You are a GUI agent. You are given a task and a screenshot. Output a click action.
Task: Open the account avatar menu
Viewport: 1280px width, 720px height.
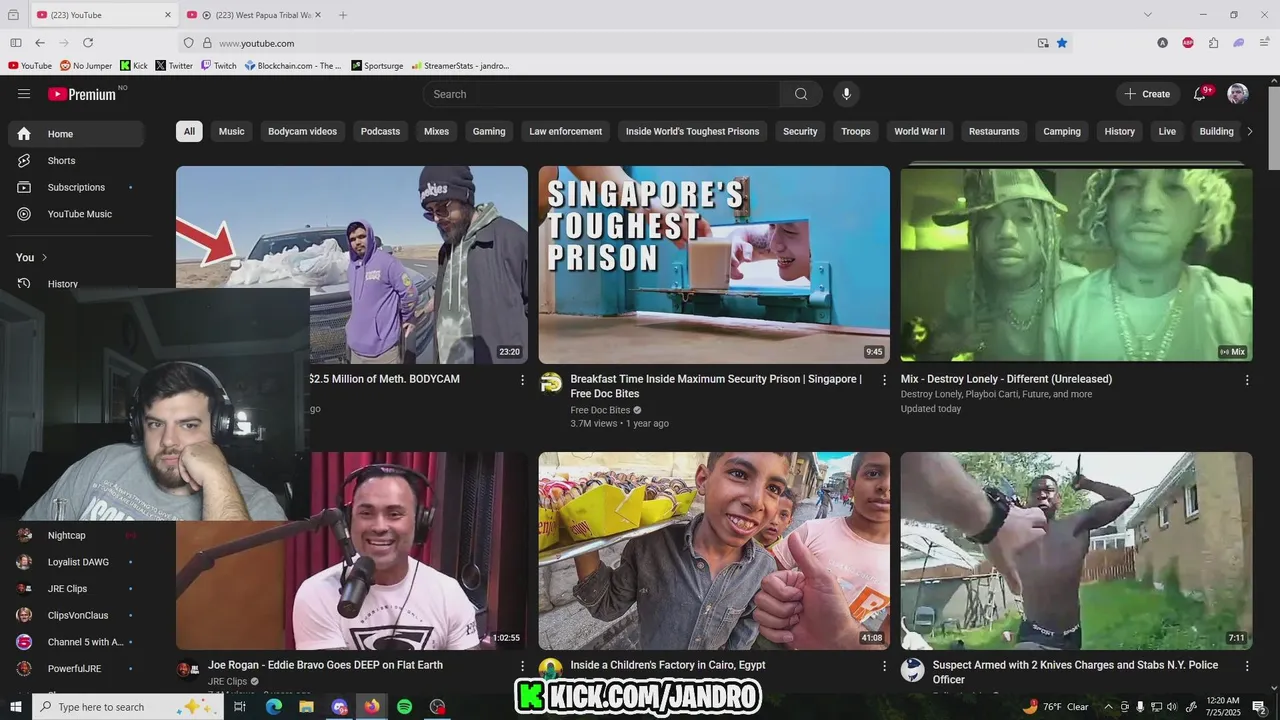[1238, 94]
